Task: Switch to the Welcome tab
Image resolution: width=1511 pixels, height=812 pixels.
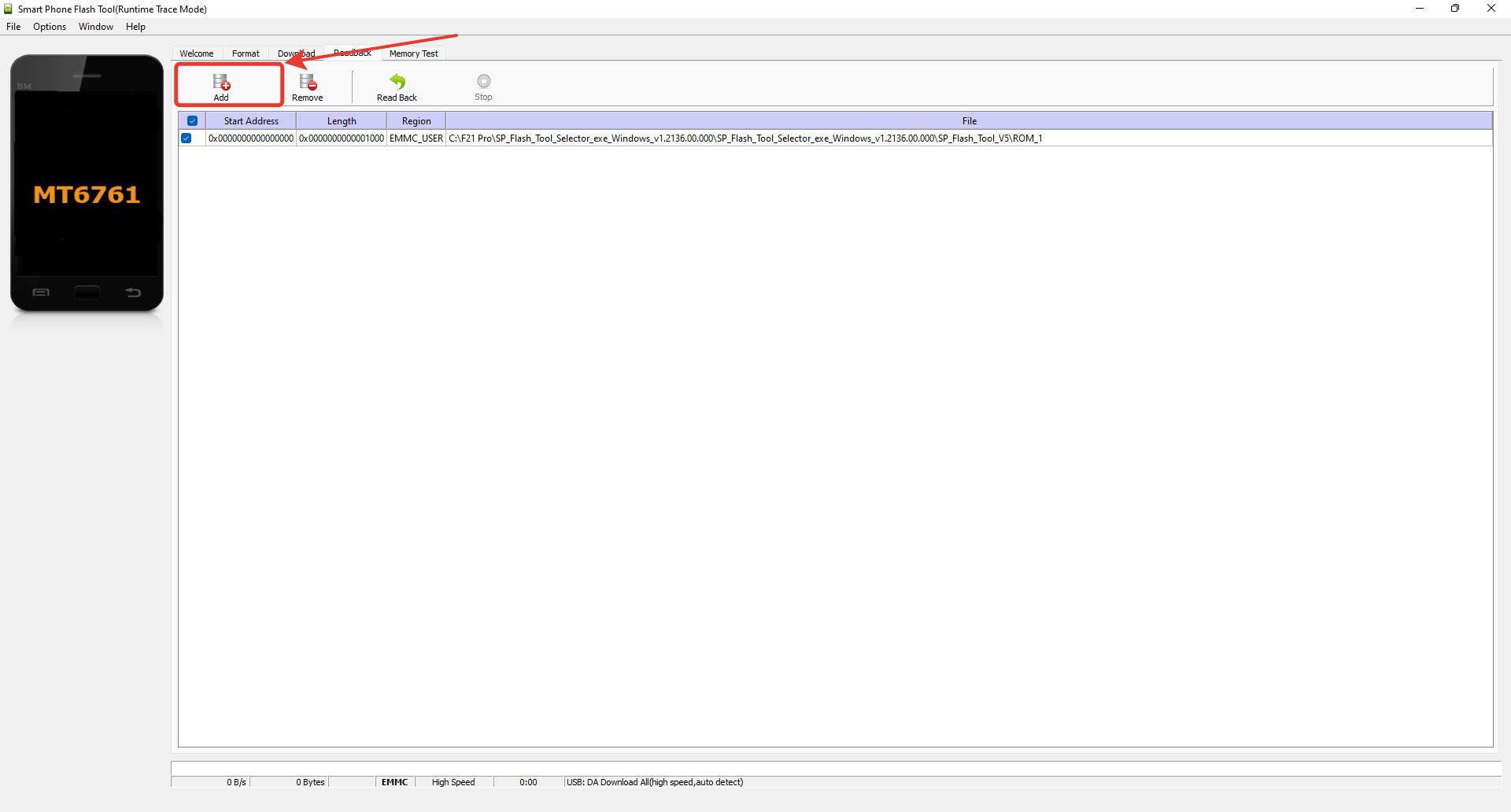Action: [196, 53]
